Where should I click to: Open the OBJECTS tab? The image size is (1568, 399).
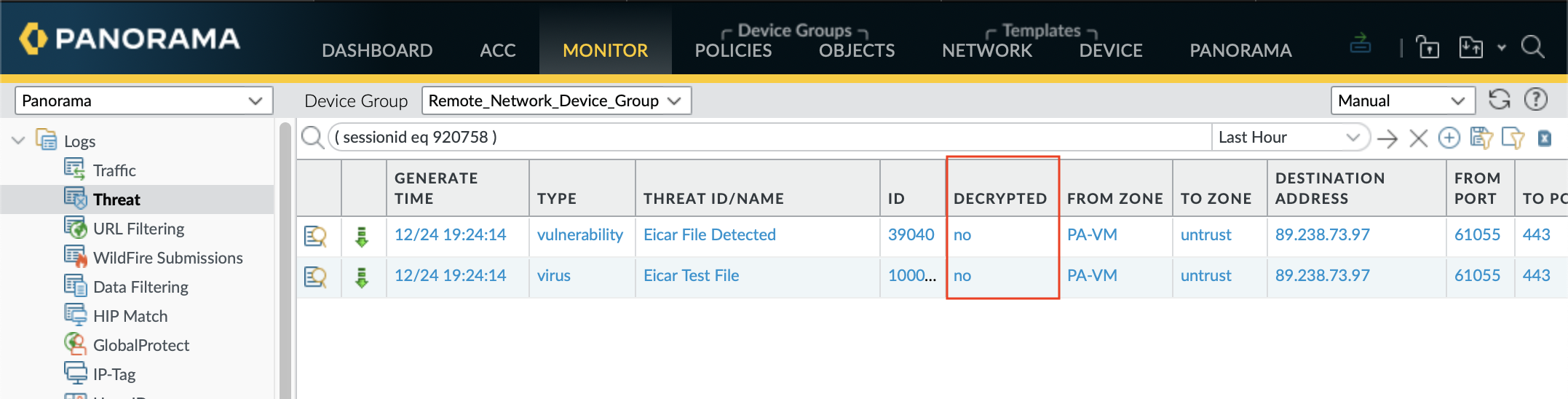tap(857, 50)
